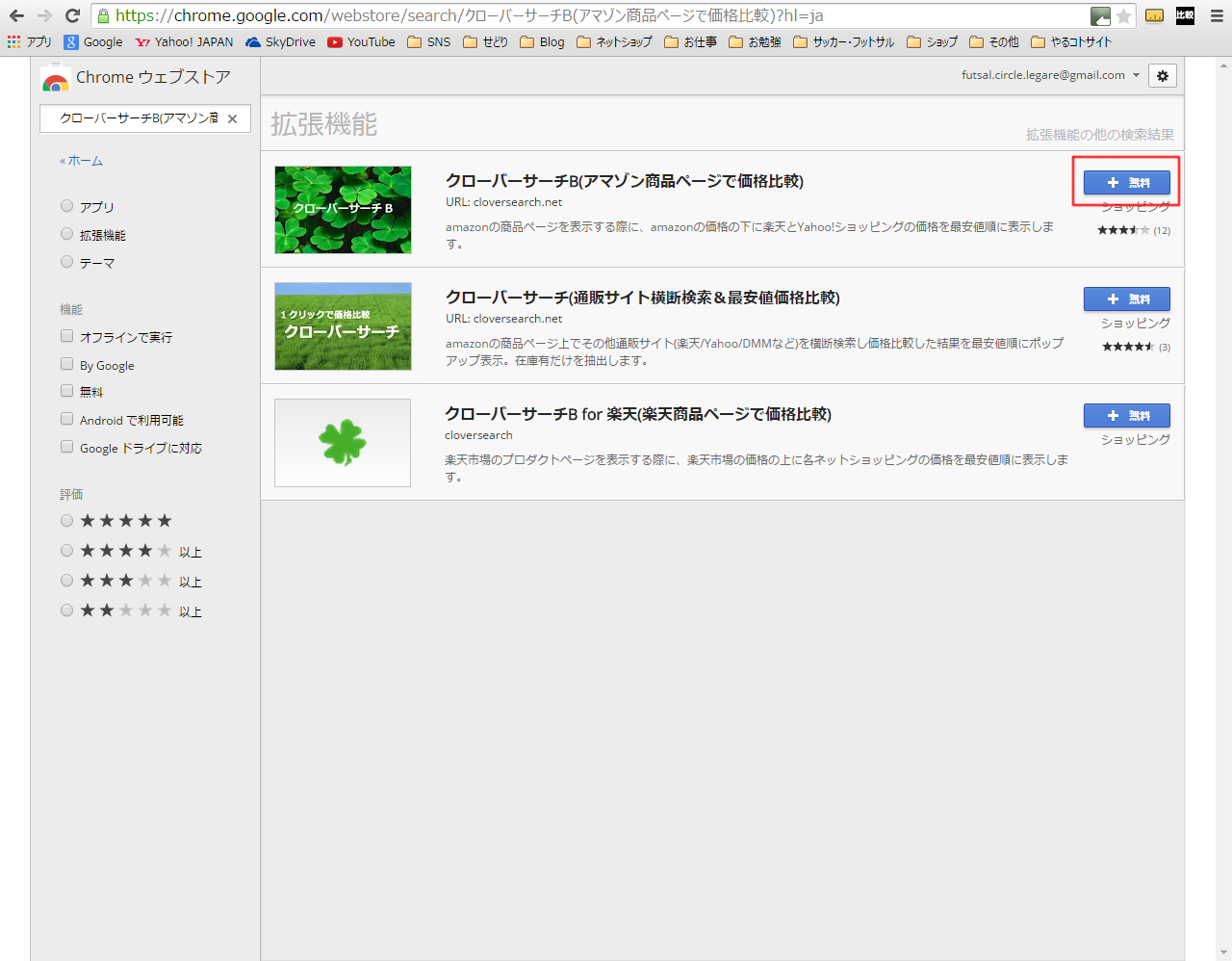Open ショップ bookmark folder

(x=932, y=42)
